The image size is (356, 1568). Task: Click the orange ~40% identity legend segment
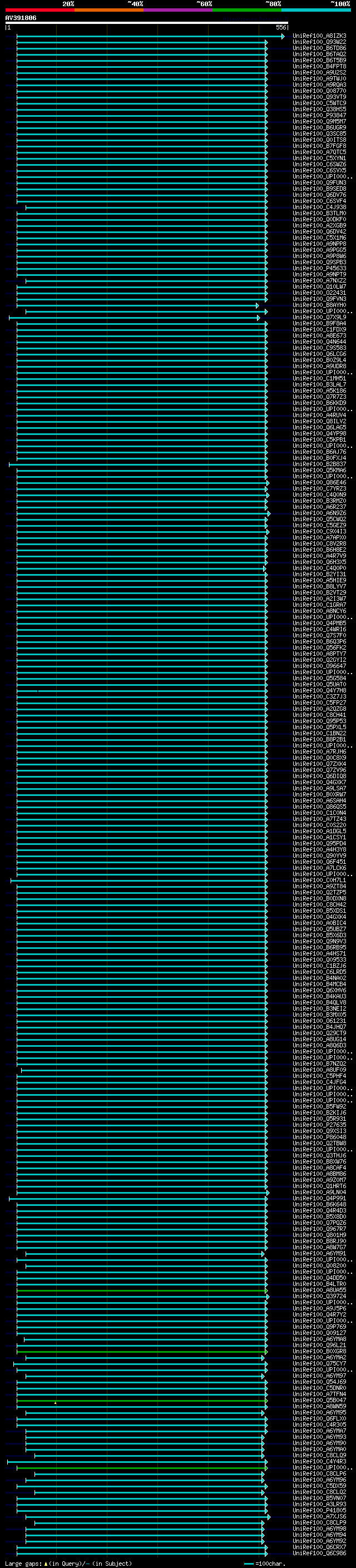(109, 10)
